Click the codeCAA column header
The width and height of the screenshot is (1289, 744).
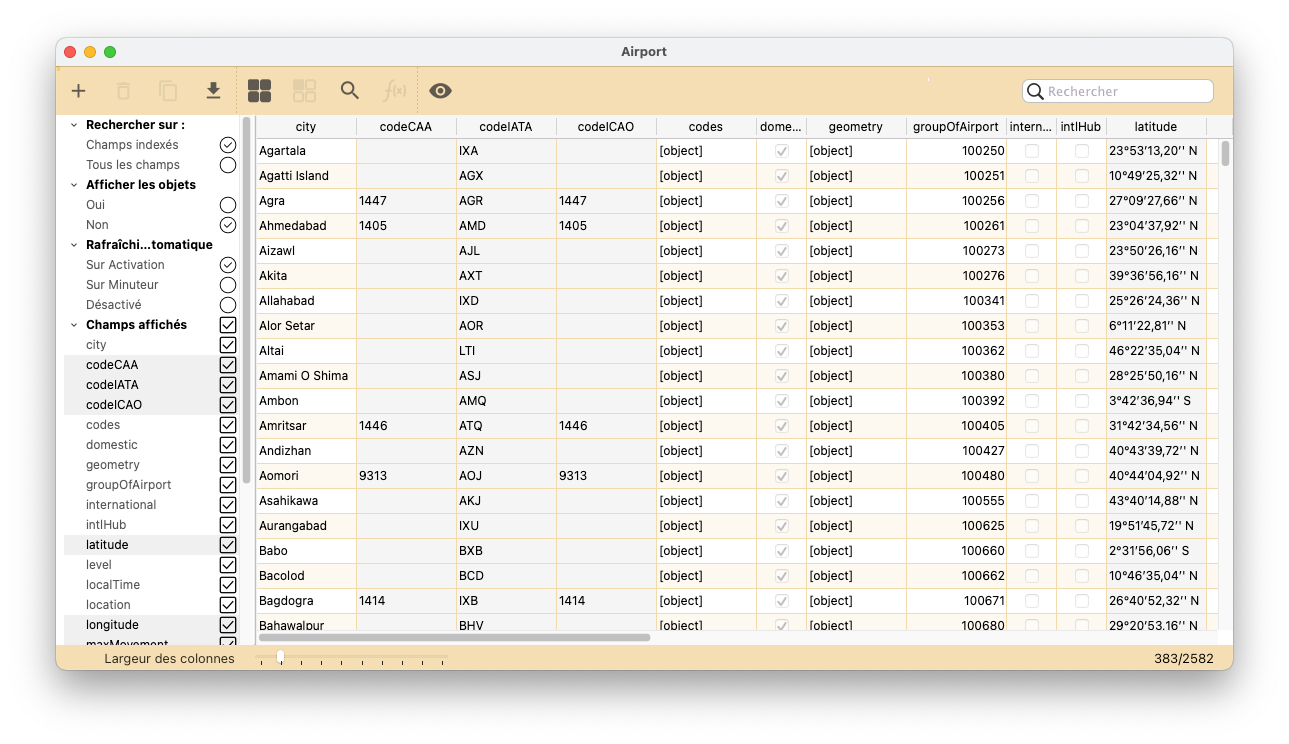coord(406,127)
